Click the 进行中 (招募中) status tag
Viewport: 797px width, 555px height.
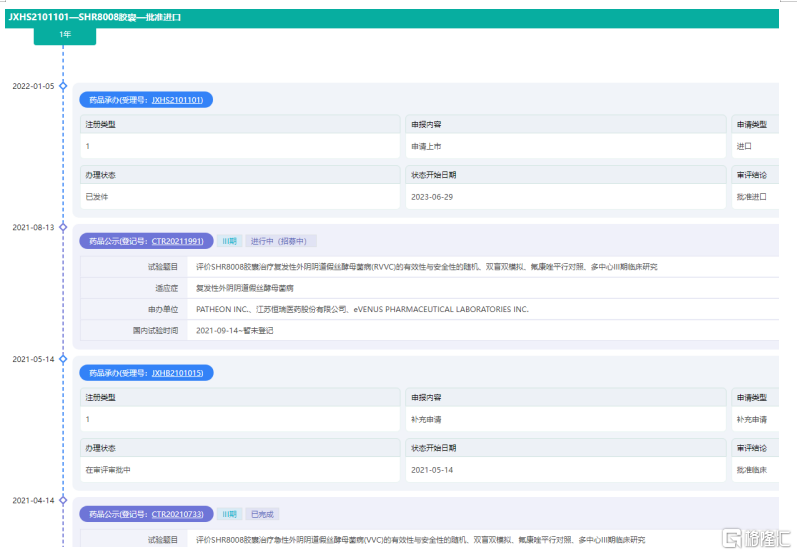click(279, 241)
